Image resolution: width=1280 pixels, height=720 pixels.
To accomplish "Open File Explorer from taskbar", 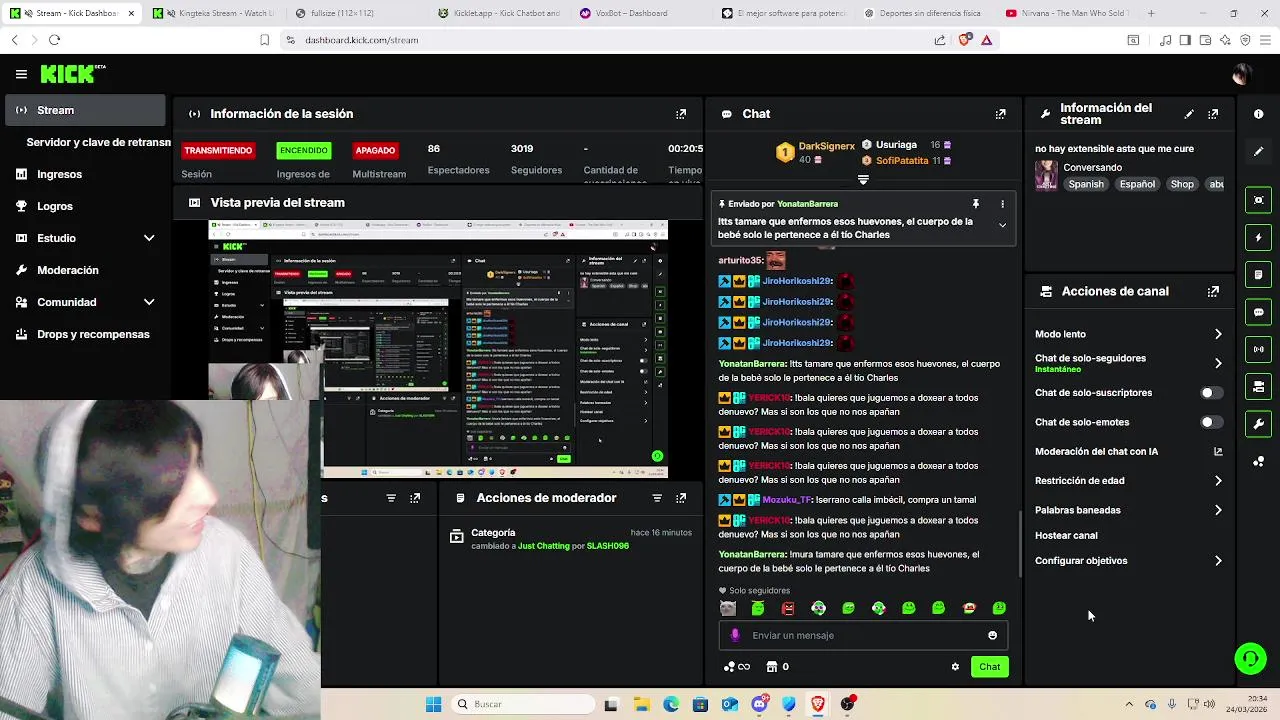I will [x=641, y=704].
